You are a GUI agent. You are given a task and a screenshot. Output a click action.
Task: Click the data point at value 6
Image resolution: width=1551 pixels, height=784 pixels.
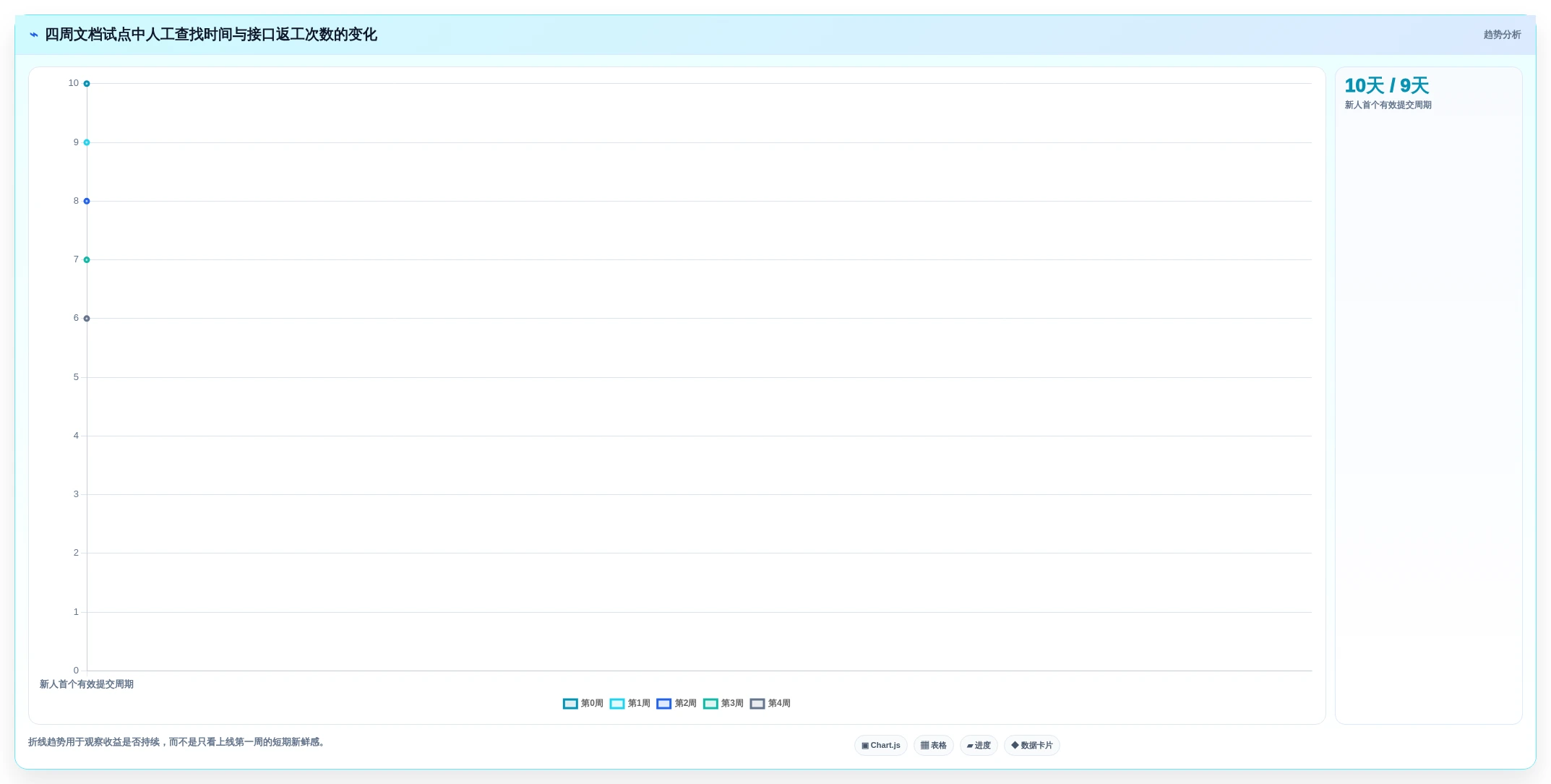87,319
